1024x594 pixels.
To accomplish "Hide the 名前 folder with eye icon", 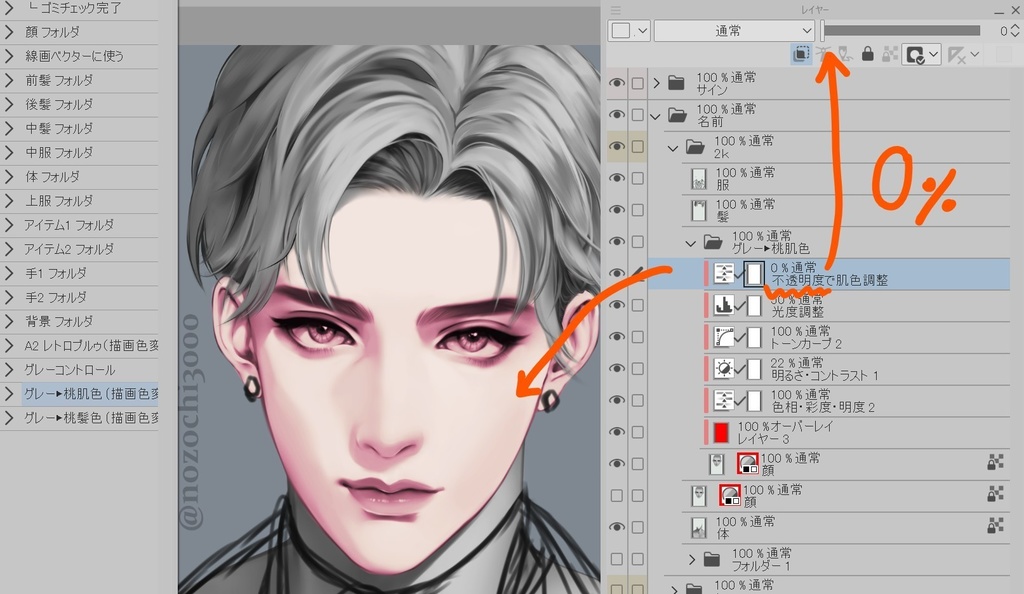I will click(x=616, y=115).
